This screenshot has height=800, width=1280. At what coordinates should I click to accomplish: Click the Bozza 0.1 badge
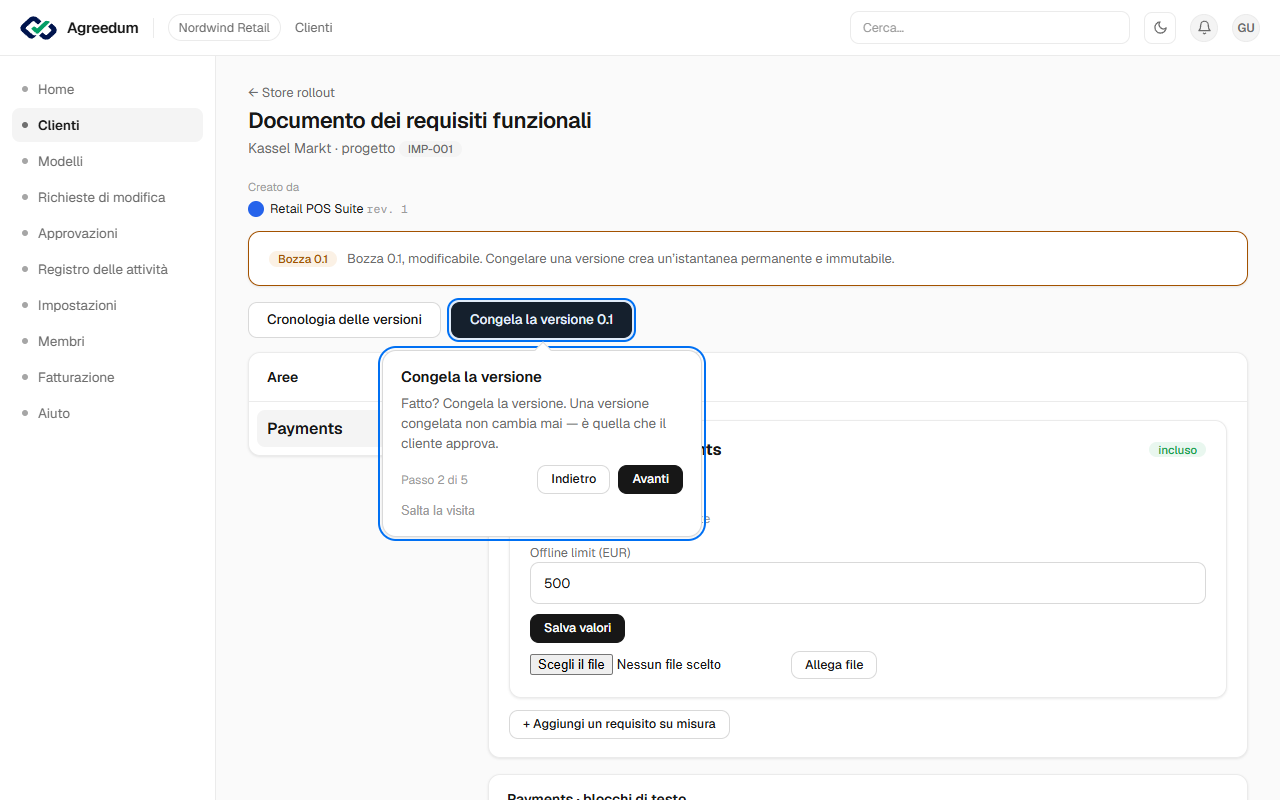[302, 259]
